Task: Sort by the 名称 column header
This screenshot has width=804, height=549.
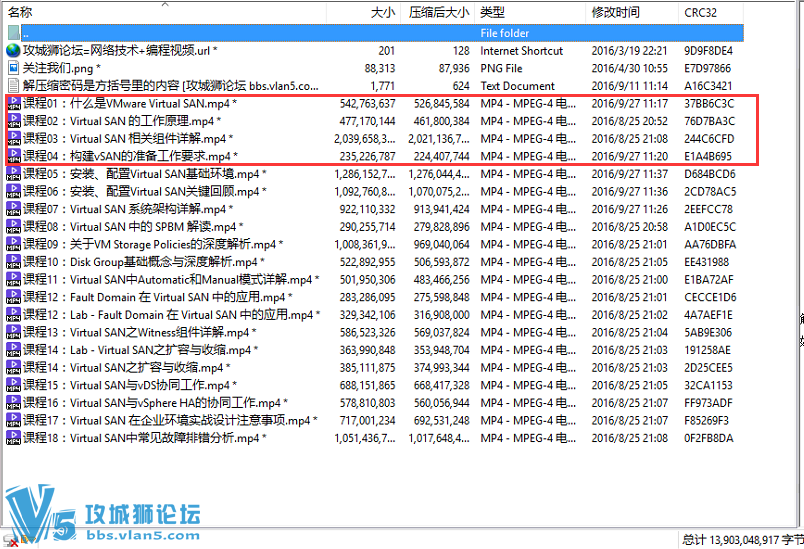Action: pos(21,12)
